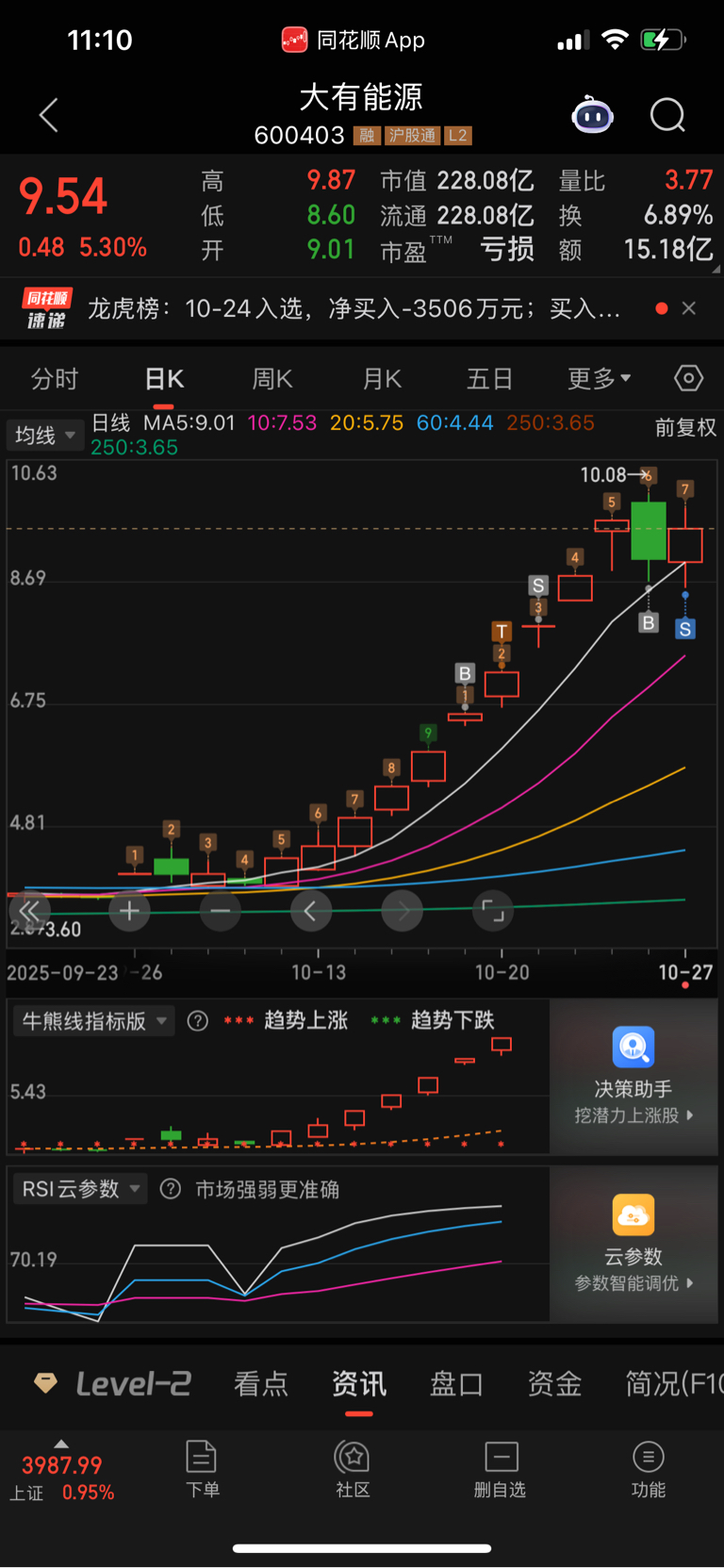
Task: Move chart to next candle
Action: click(x=403, y=911)
